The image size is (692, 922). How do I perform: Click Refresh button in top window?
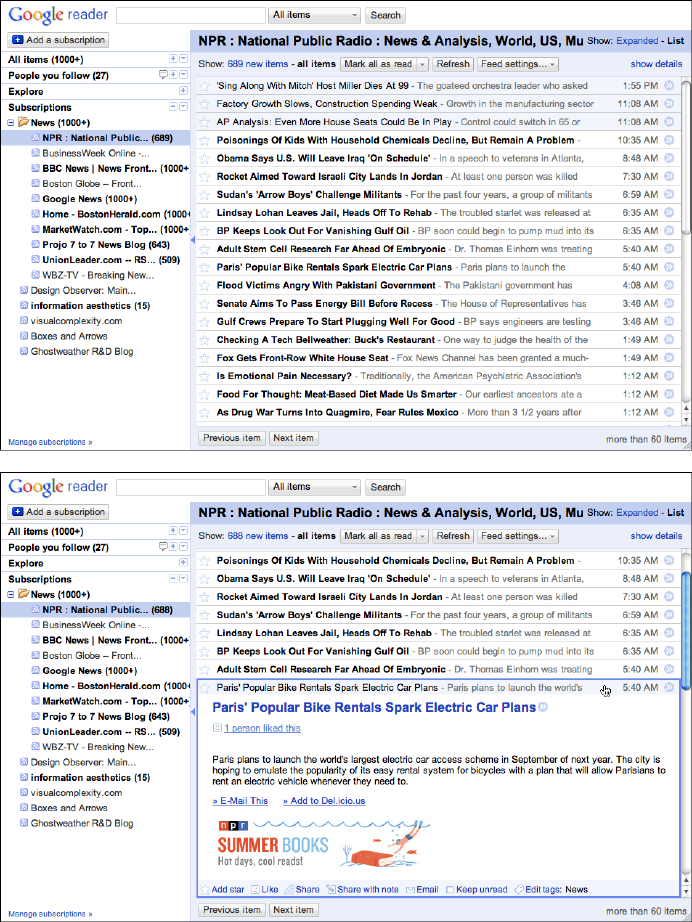[453, 64]
